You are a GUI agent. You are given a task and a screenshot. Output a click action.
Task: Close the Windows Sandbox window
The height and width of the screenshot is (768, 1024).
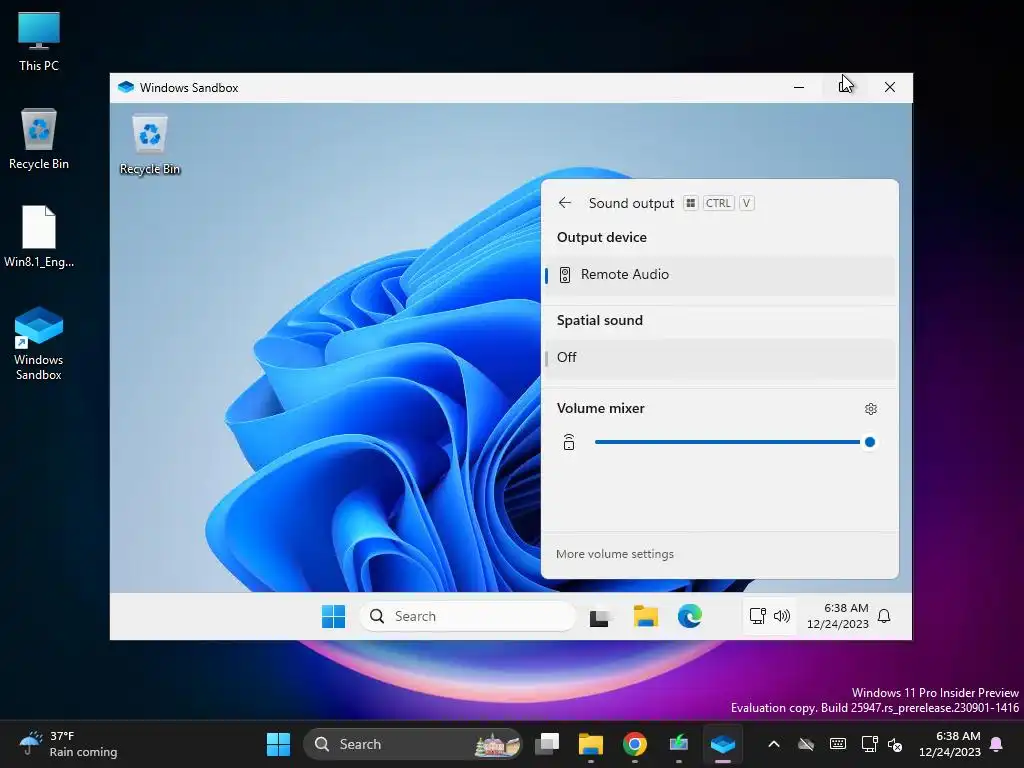click(889, 87)
